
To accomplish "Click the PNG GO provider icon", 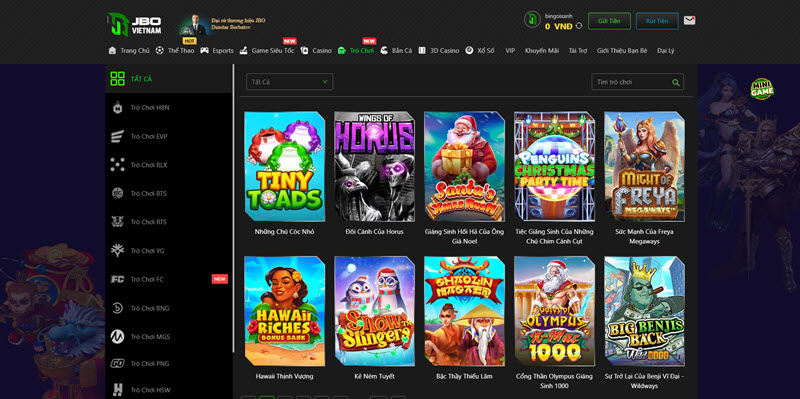I will pyautogui.click(x=117, y=363).
